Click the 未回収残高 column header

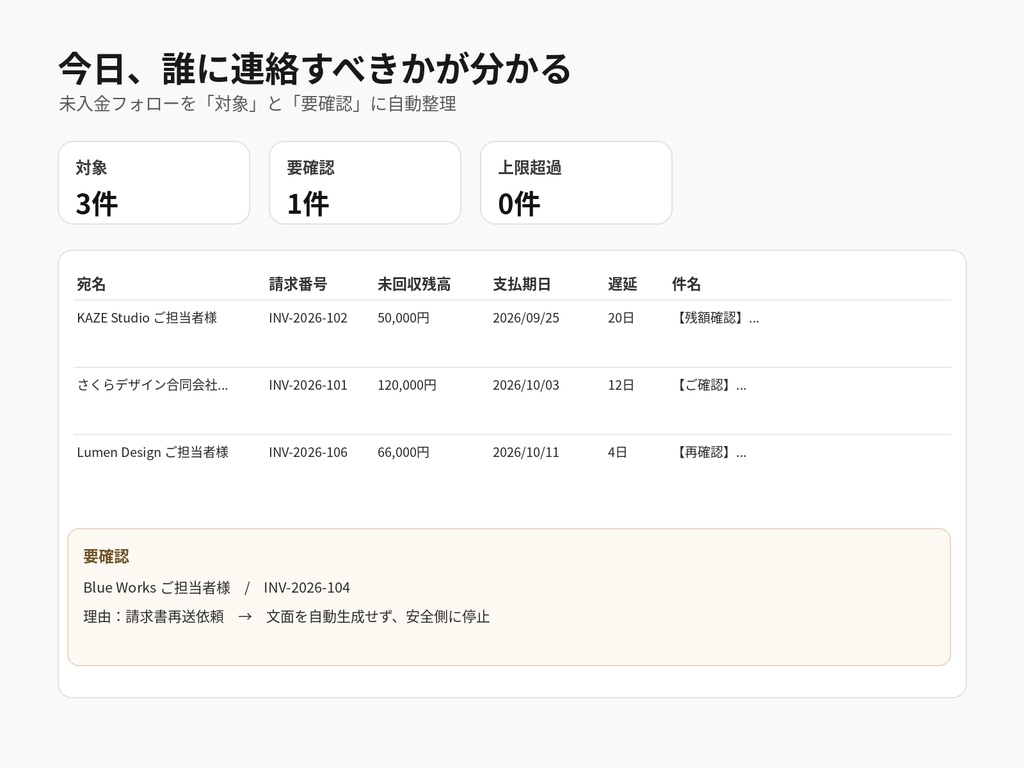click(x=414, y=284)
